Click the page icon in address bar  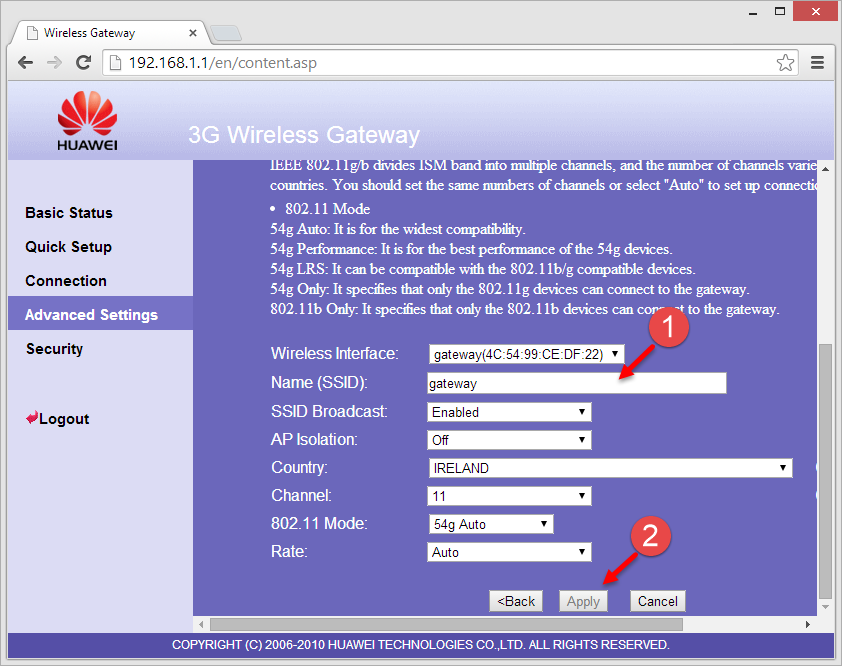pos(115,63)
